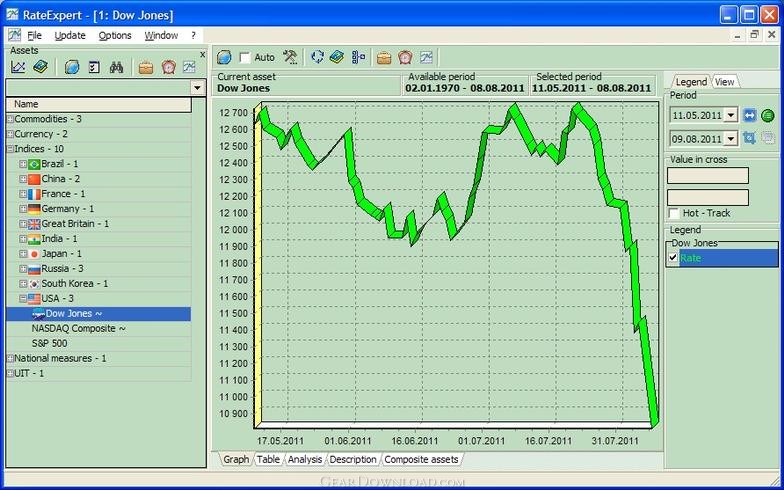Select Great Britain - 1 in the tree
This screenshot has height=490, width=784.
(x=75, y=224)
